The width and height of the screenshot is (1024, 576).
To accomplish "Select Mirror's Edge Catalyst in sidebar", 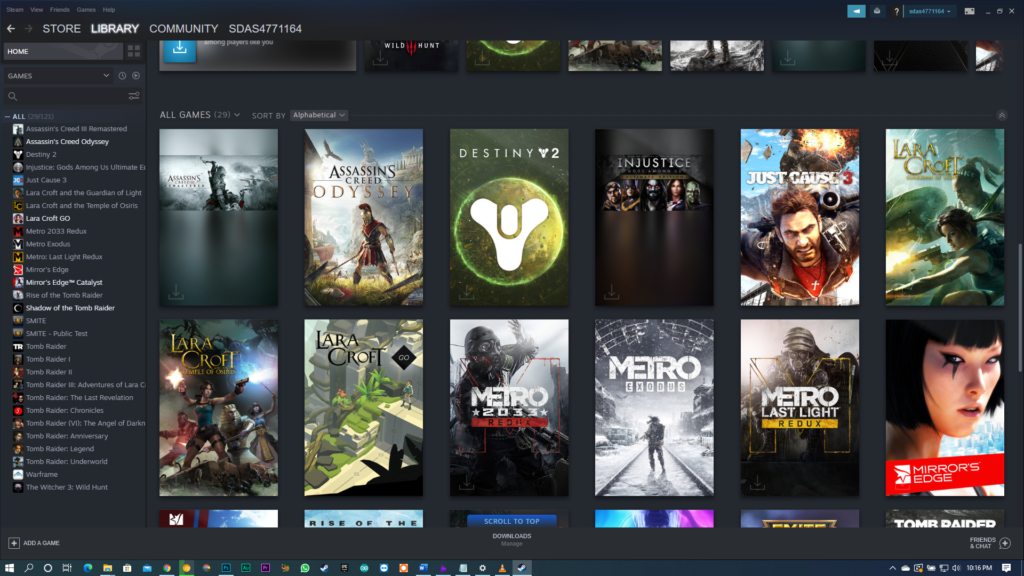I will pyautogui.click(x=63, y=282).
